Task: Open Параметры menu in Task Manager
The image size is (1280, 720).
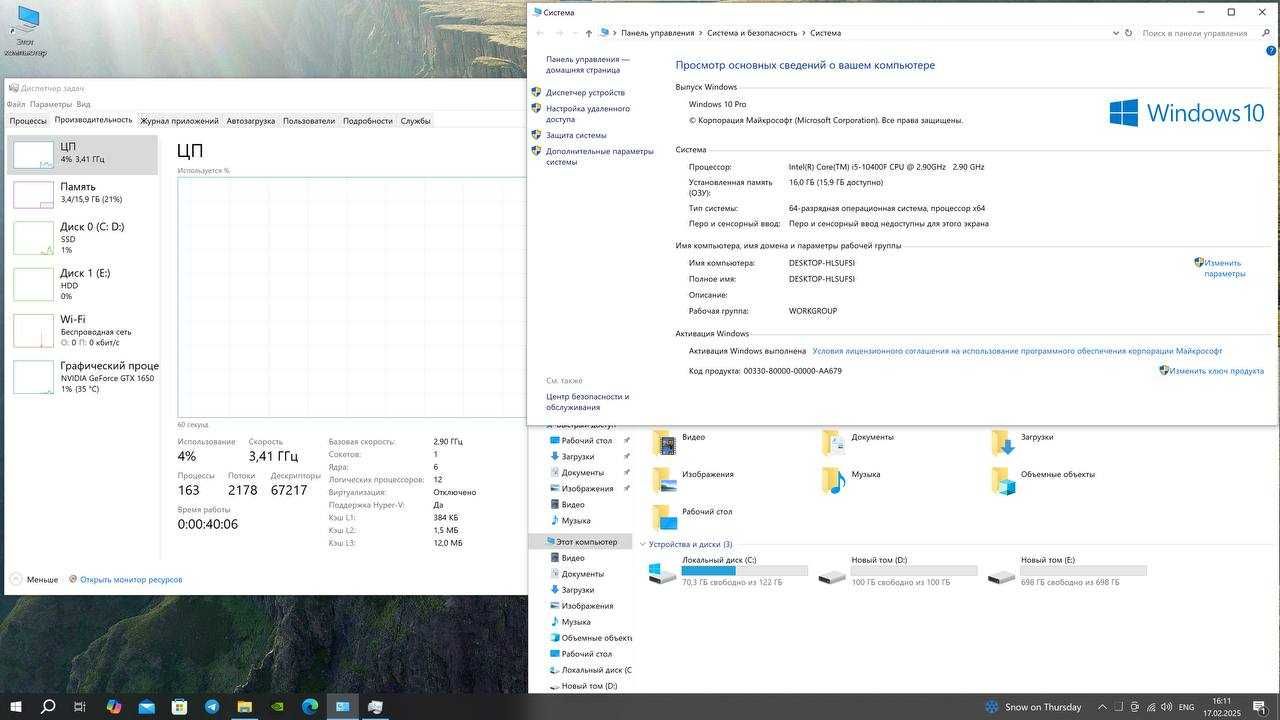Action: pos(51,104)
